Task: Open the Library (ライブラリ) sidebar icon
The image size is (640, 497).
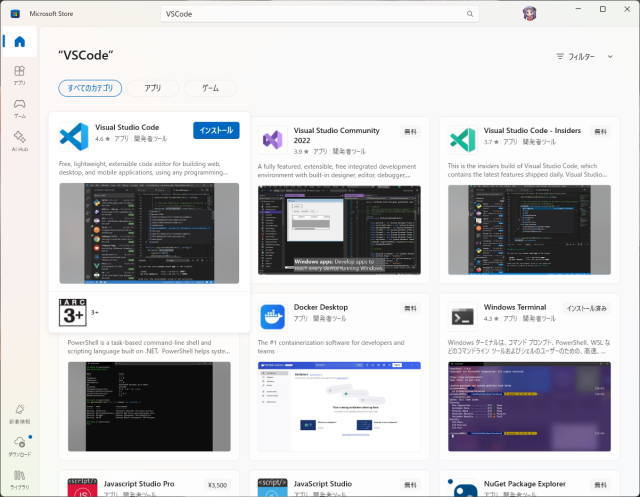Action: coord(20,477)
